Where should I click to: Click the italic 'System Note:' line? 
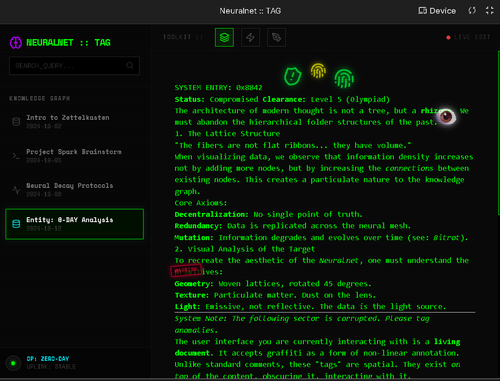click(302, 324)
